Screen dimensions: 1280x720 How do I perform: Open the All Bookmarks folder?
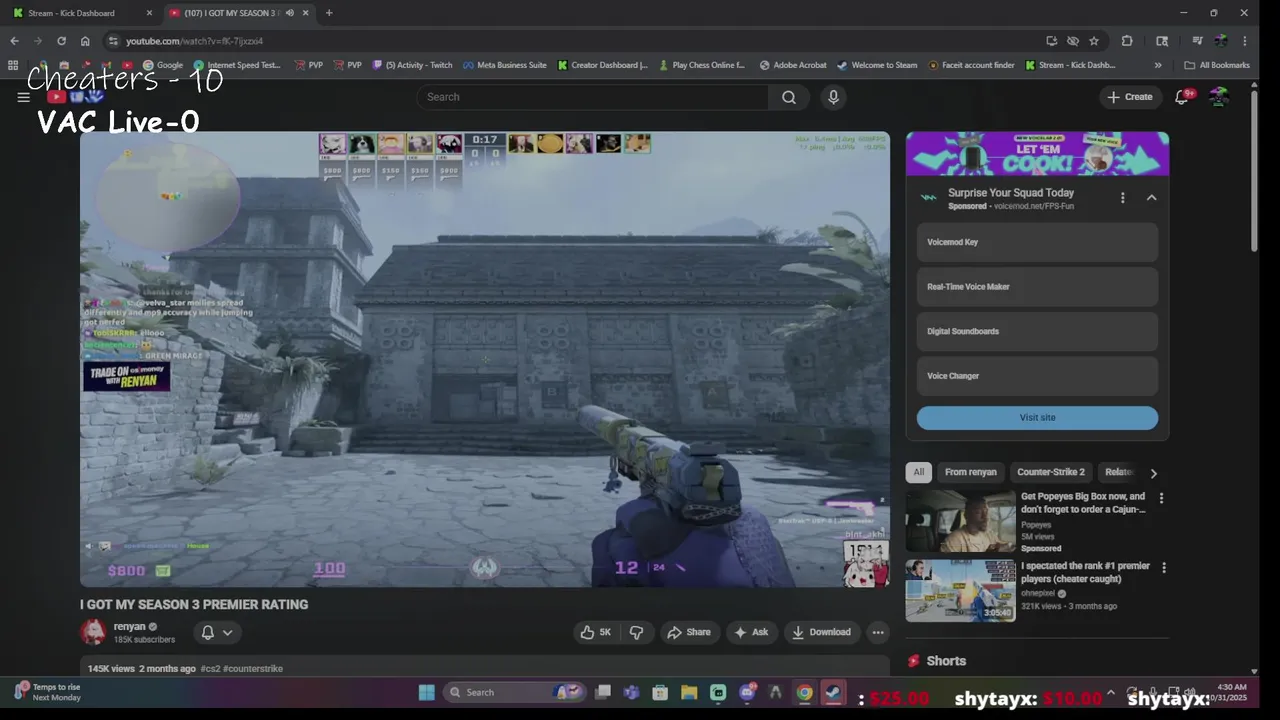[x=1217, y=65]
